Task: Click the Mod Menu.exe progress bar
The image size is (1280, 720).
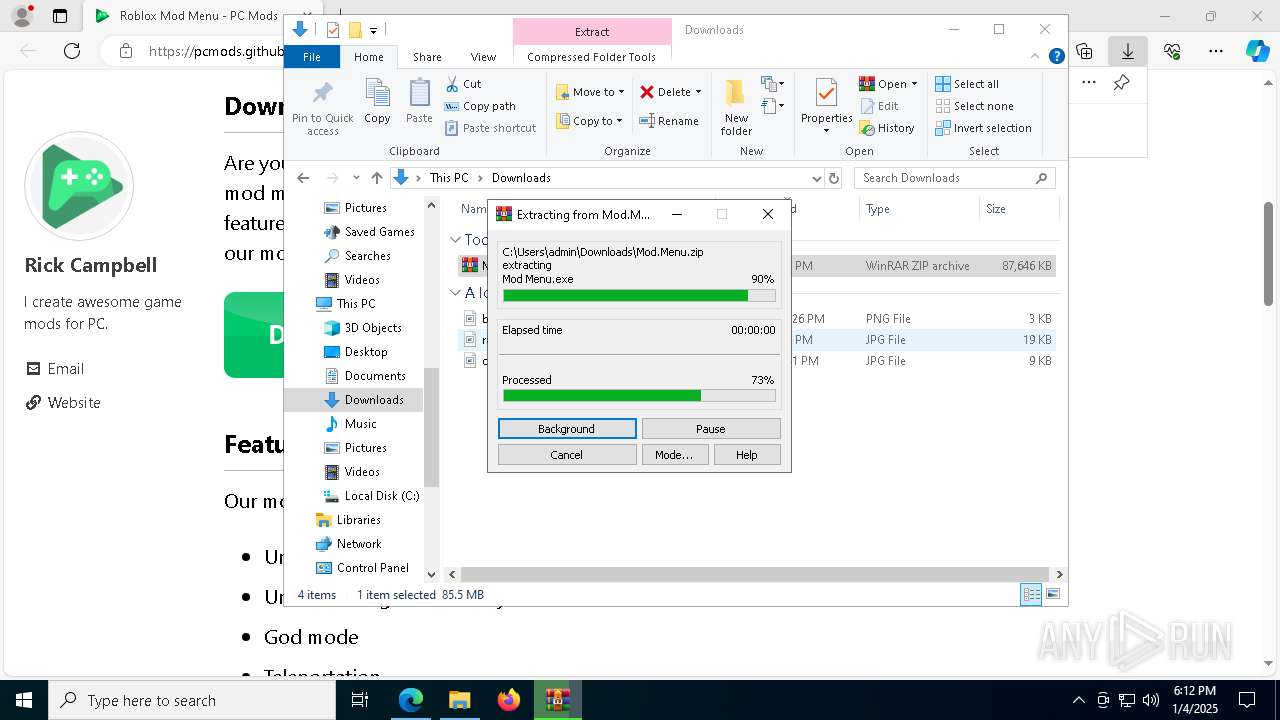Action: tap(639, 296)
